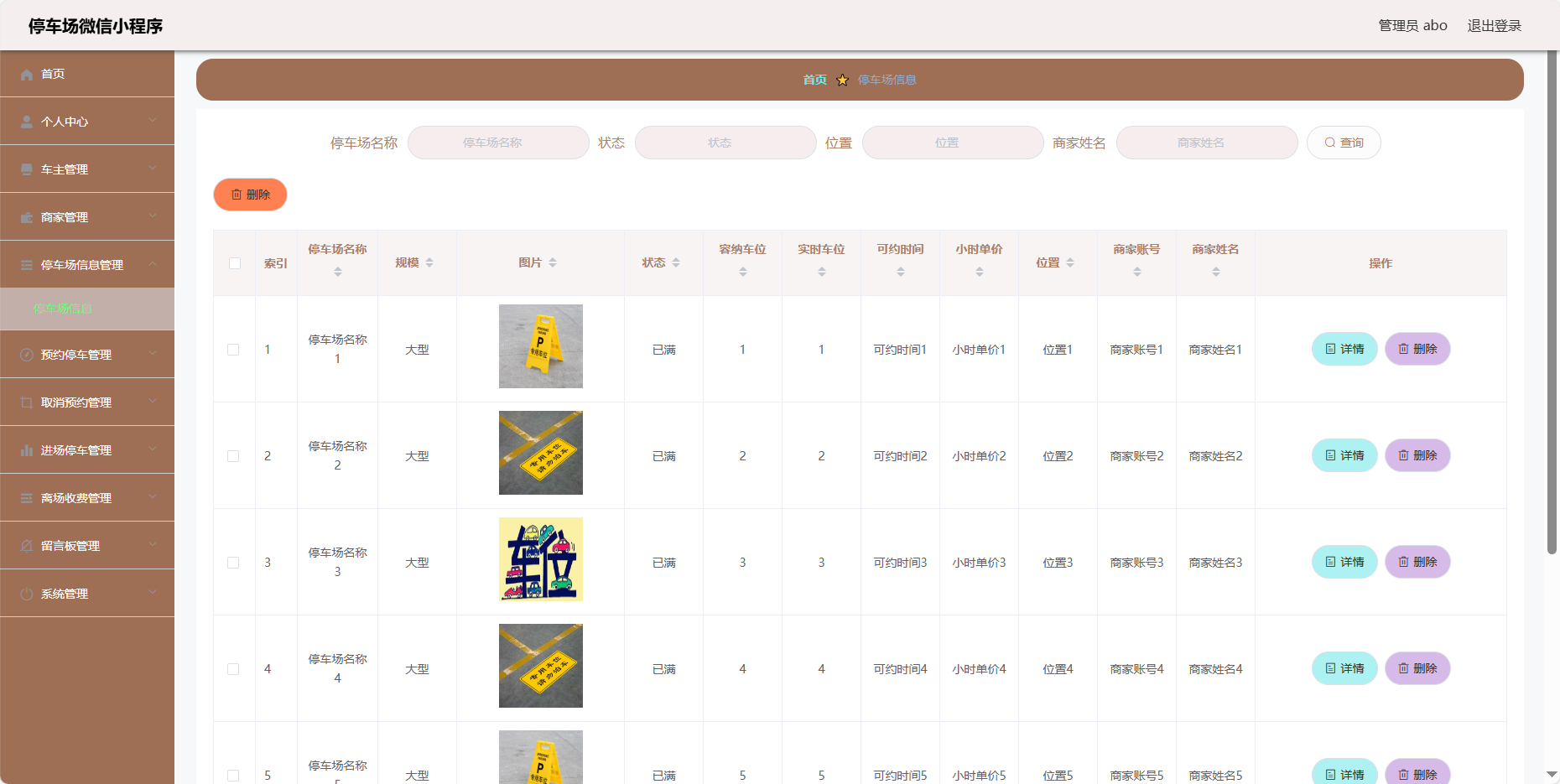
Task: Click the sort arrows on the 实时车位 column
Action: (x=822, y=272)
